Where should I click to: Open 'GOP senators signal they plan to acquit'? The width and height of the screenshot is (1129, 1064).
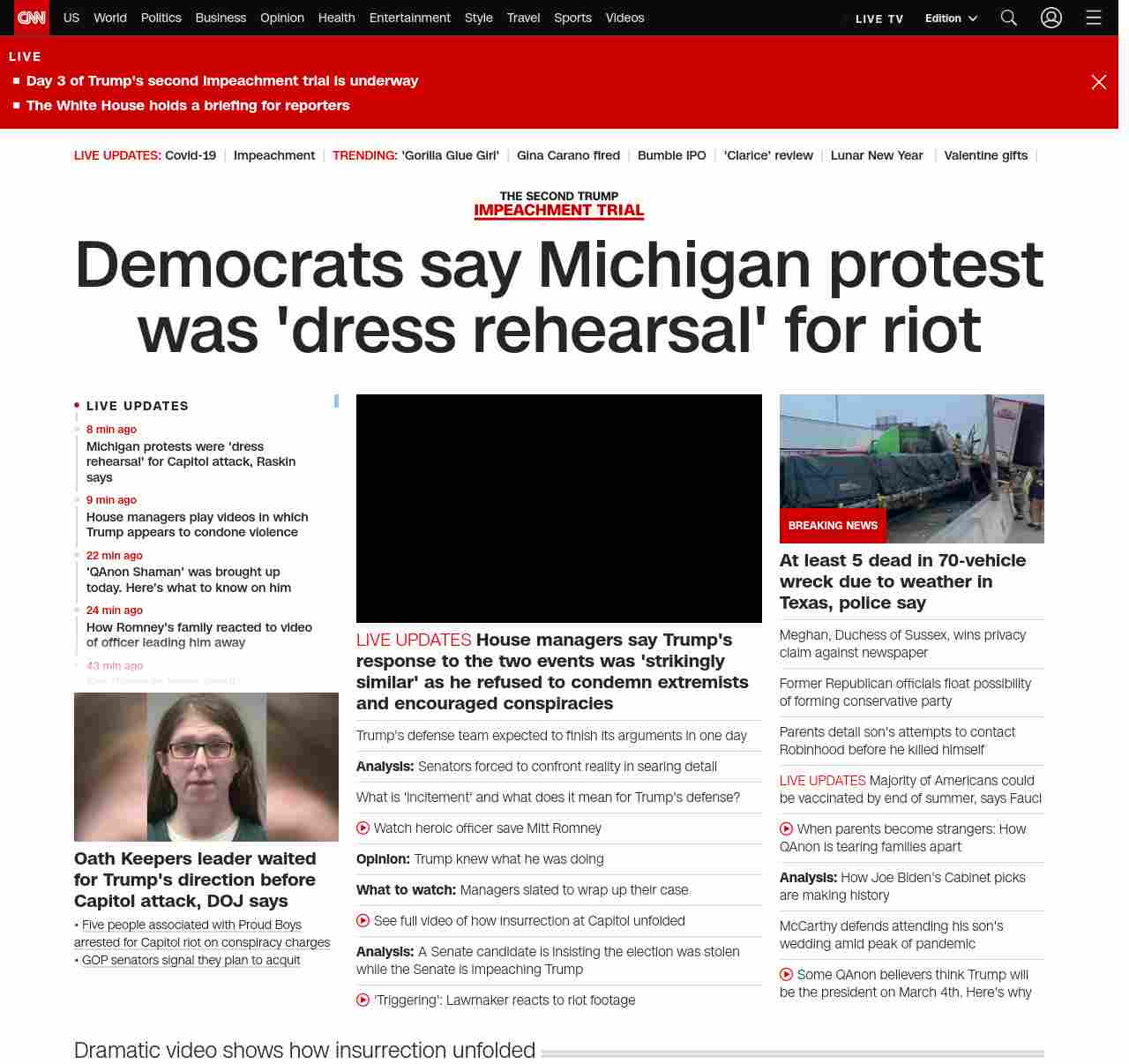[191, 960]
